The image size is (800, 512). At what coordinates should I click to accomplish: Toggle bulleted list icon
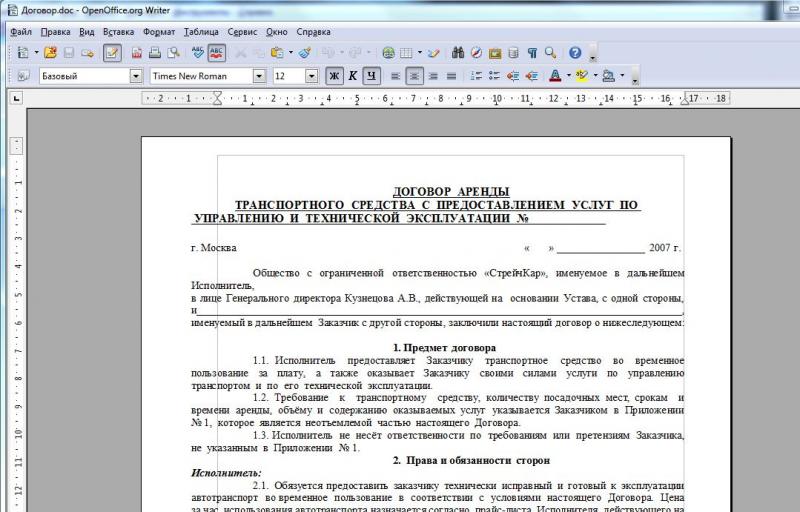pos(494,76)
